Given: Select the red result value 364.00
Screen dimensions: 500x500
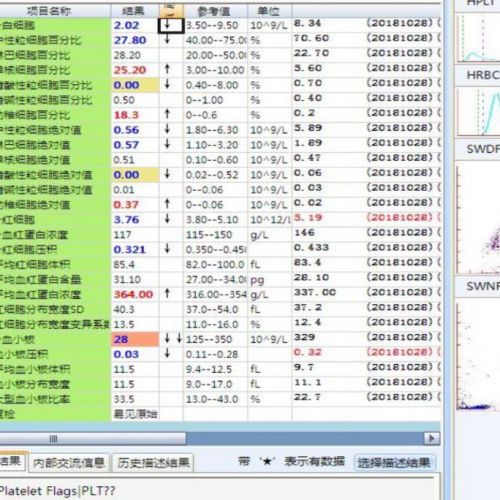Looking at the screenshot, I should (x=133, y=294).
